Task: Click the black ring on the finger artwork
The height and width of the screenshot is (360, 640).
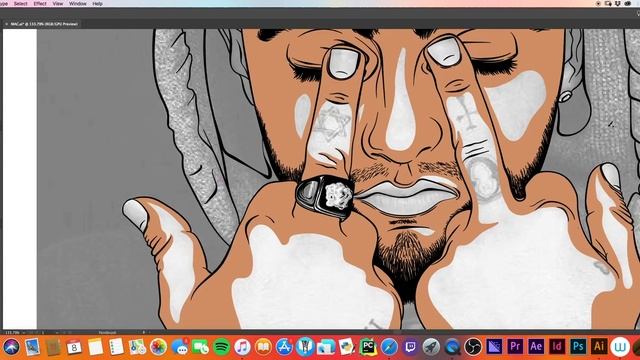Action: pos(325,197)
